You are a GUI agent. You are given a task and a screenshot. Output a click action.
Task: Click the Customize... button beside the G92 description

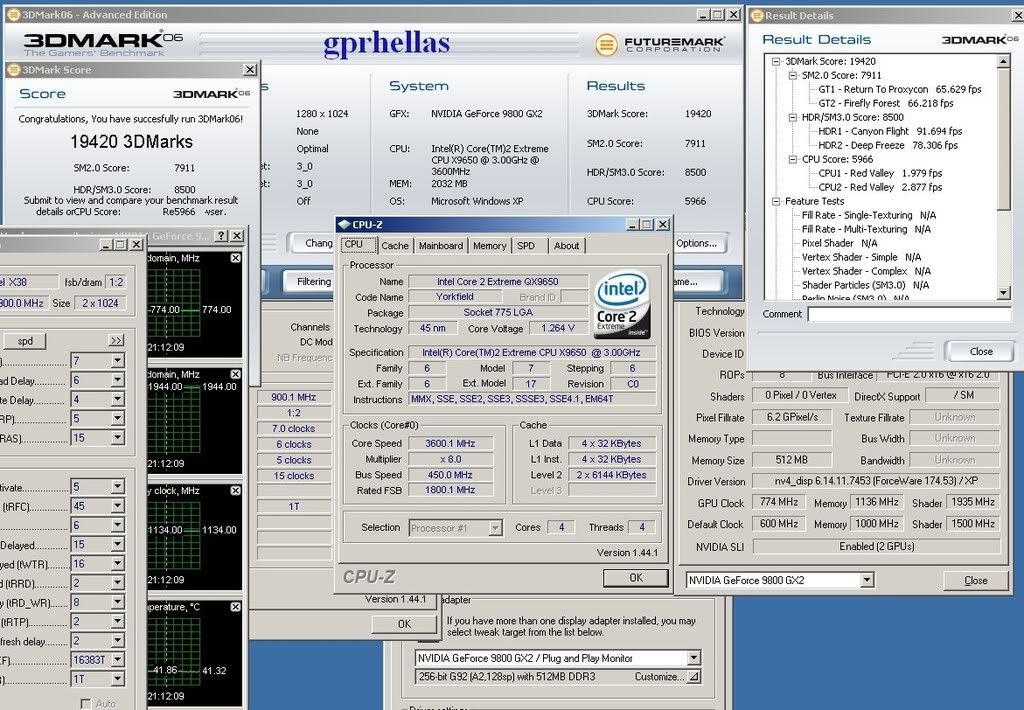667,677
